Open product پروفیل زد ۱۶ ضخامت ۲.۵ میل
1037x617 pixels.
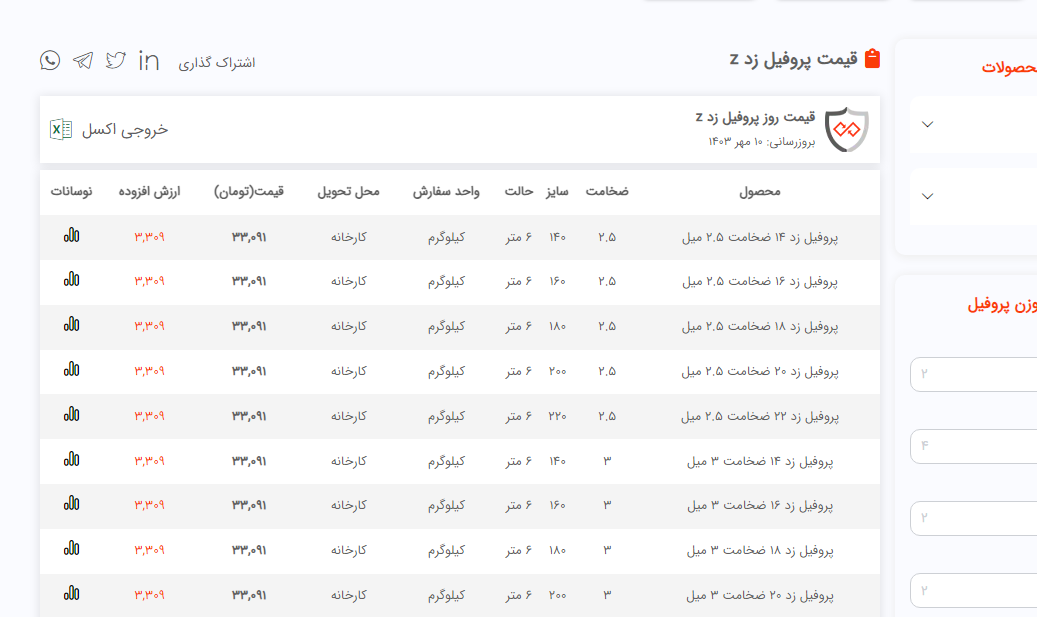coord(760,282)
